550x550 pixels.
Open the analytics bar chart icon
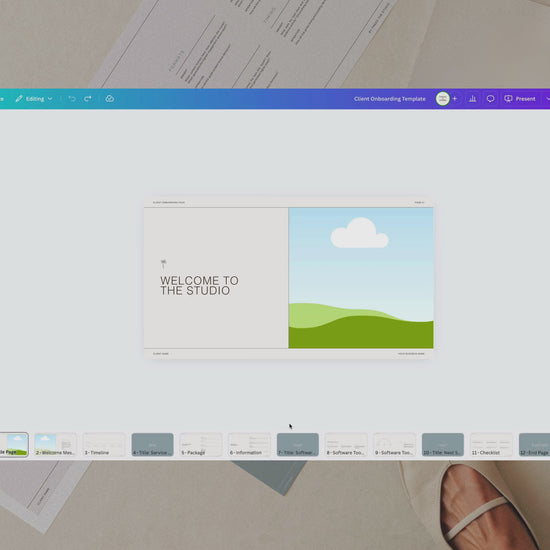[x=472, y=99]
